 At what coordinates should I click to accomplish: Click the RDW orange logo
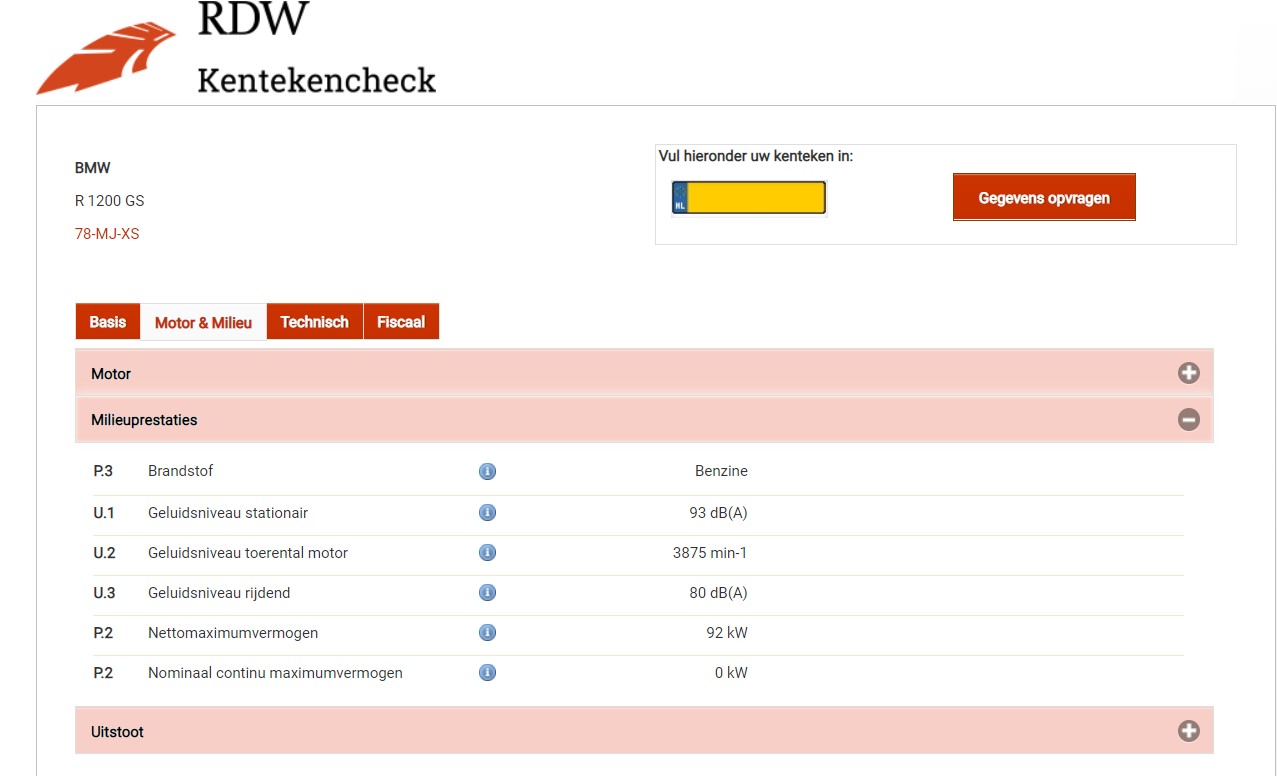[x=106, y=58]
